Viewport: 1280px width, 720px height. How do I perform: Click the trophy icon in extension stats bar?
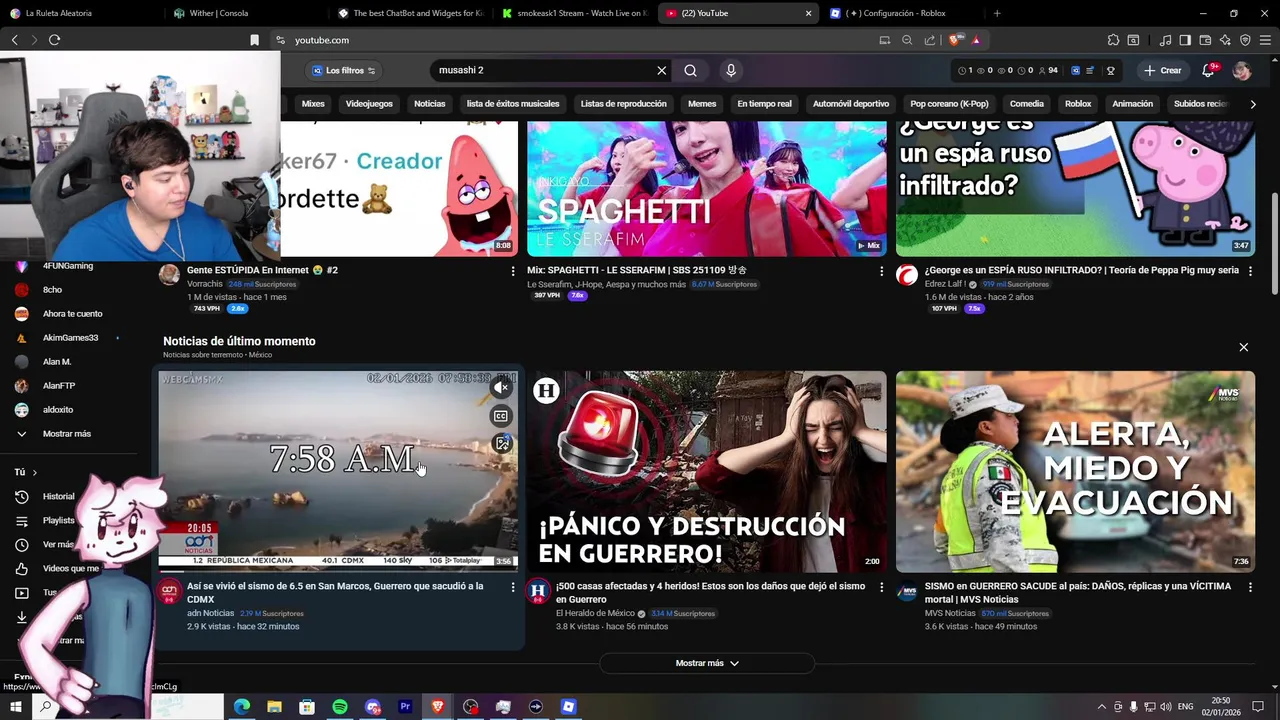click(x=1110, y=71)
